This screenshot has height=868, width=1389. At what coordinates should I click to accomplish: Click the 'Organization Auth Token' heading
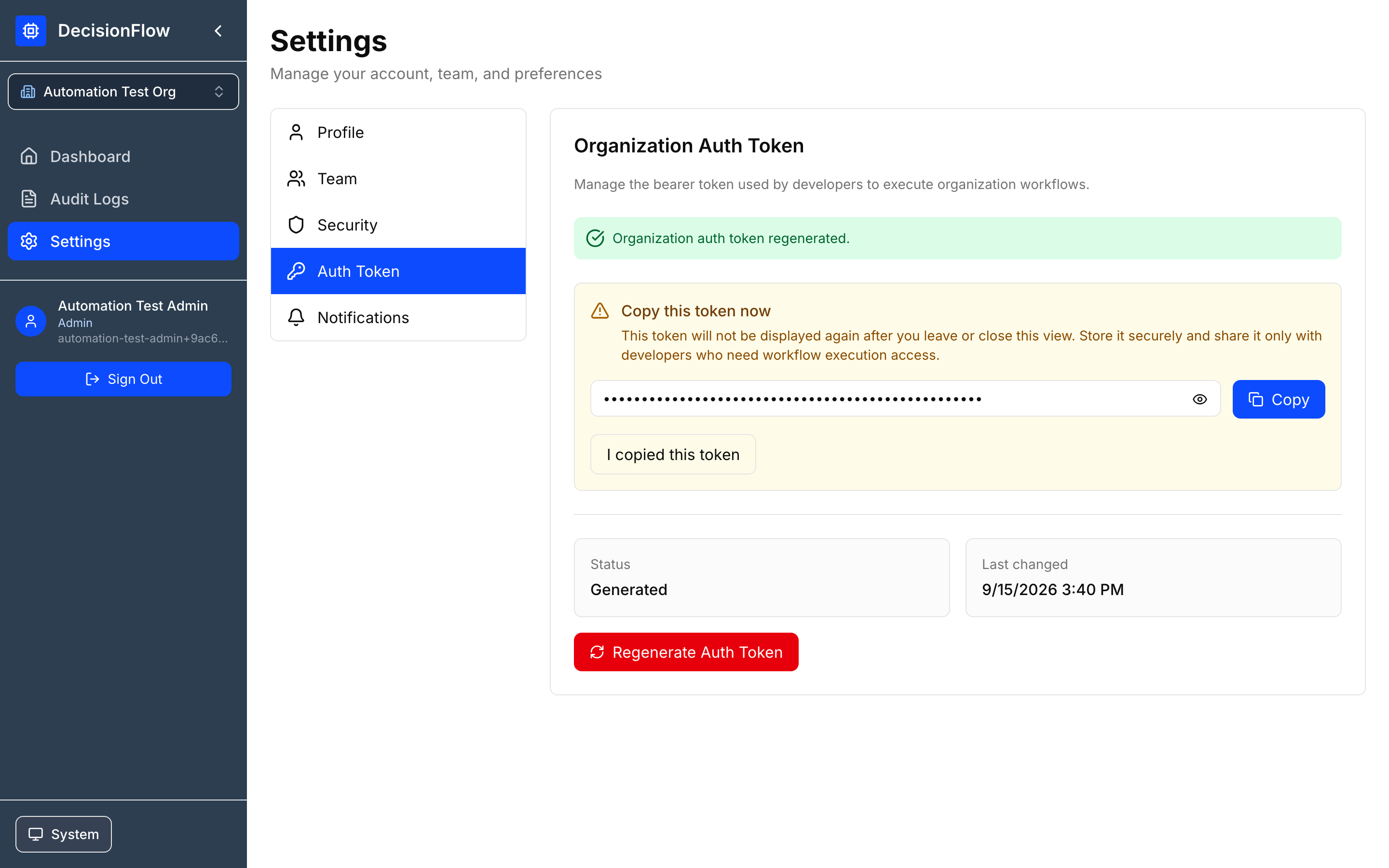(x=689, y=146)
